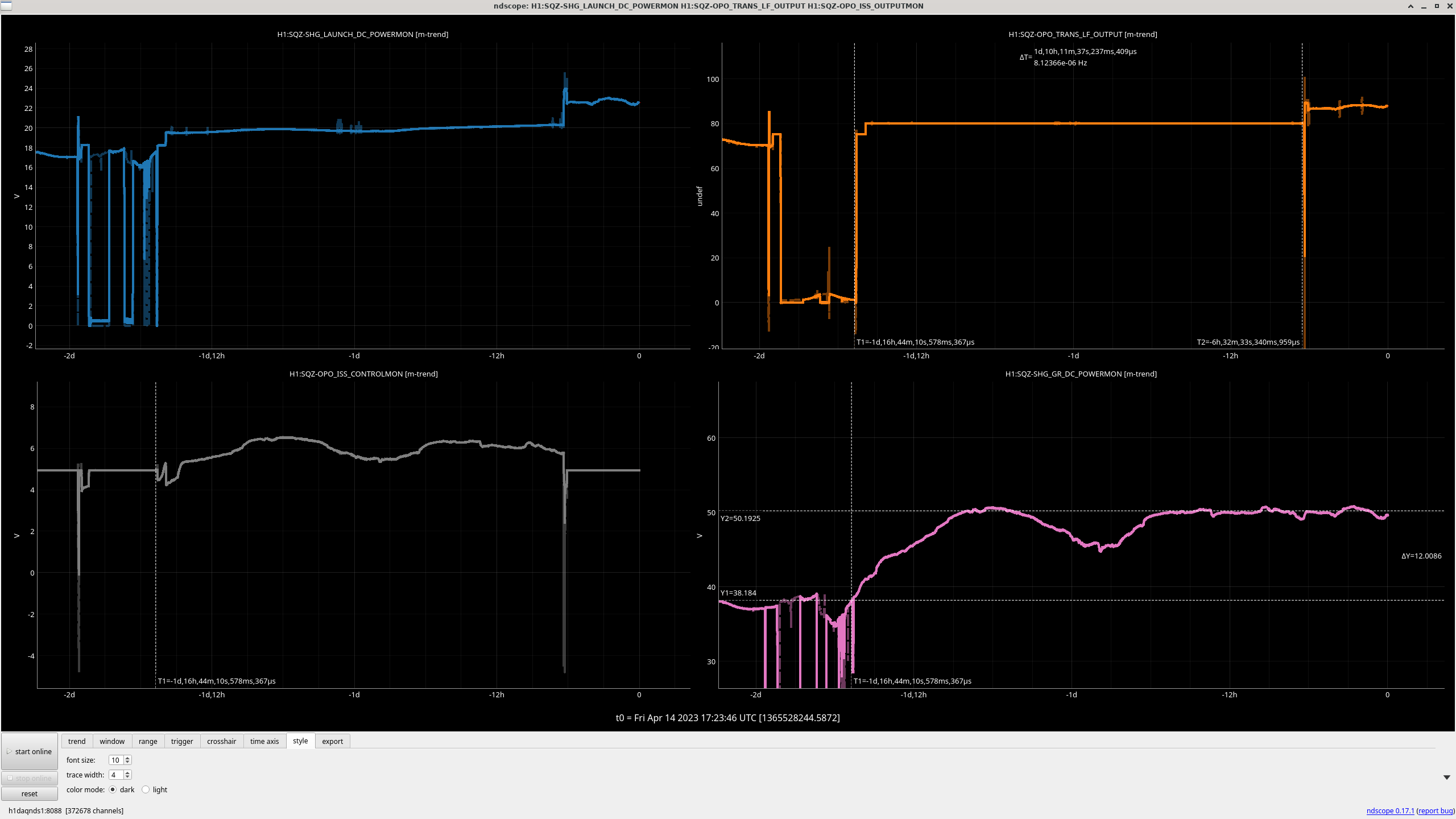
Task: Click the start online play button
Action: [30, 751]
